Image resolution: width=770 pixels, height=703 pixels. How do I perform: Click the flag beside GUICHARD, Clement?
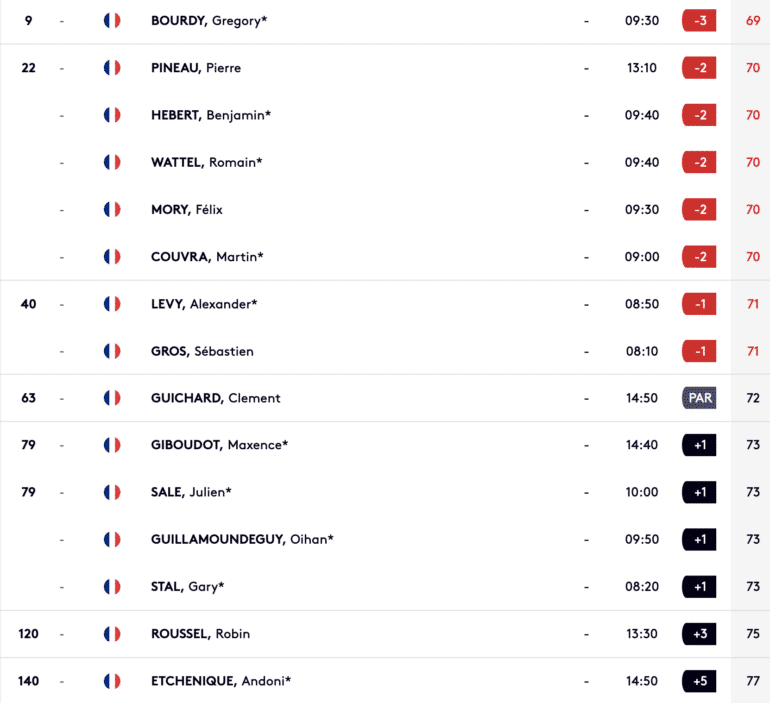112,398
